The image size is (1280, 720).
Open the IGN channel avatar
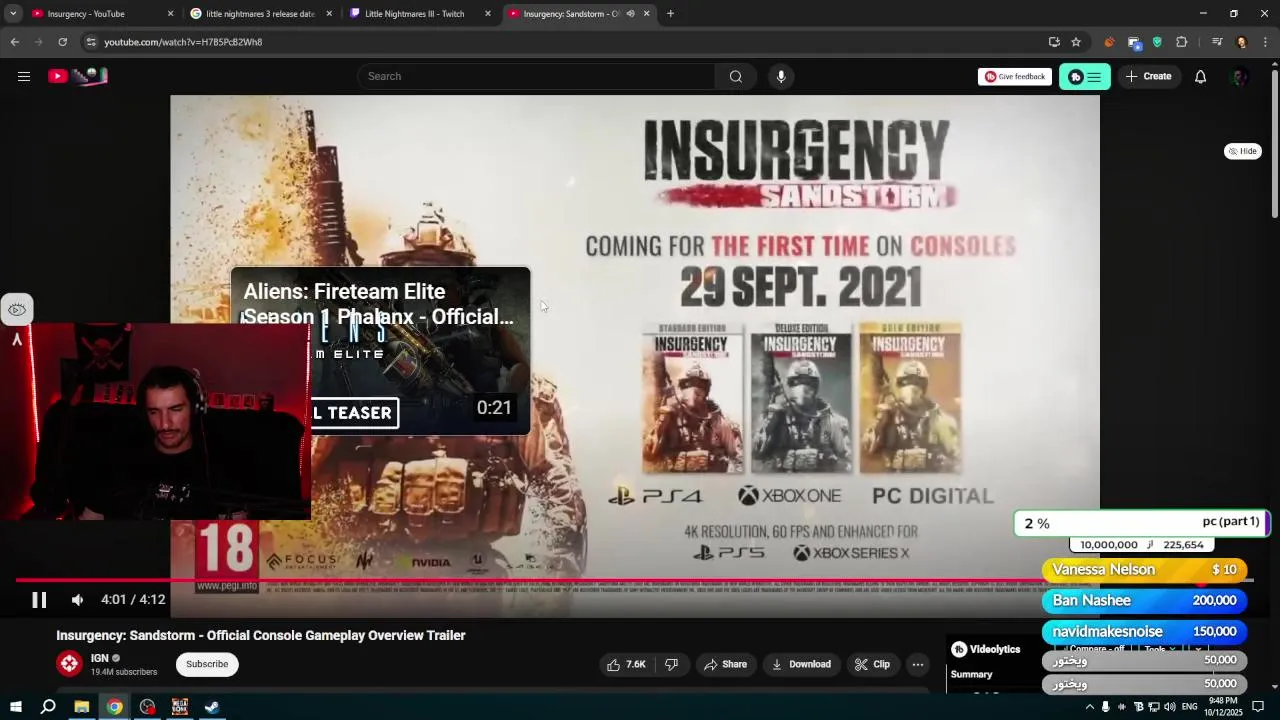[69, 663]
